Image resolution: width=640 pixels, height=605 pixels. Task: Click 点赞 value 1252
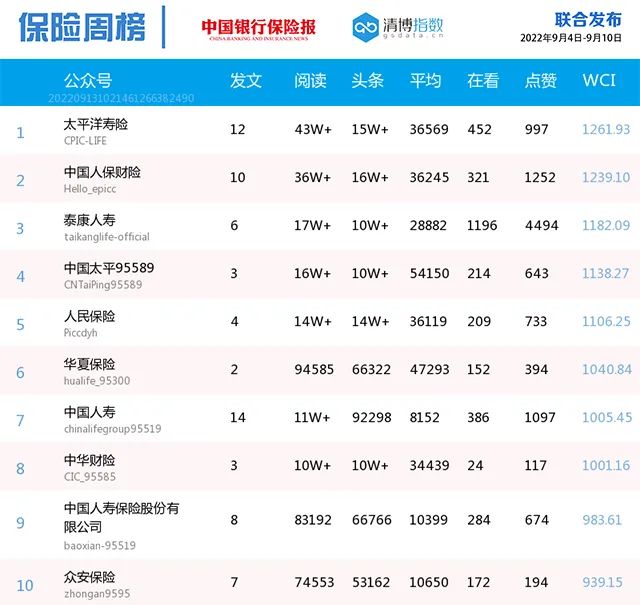(540, 178)
